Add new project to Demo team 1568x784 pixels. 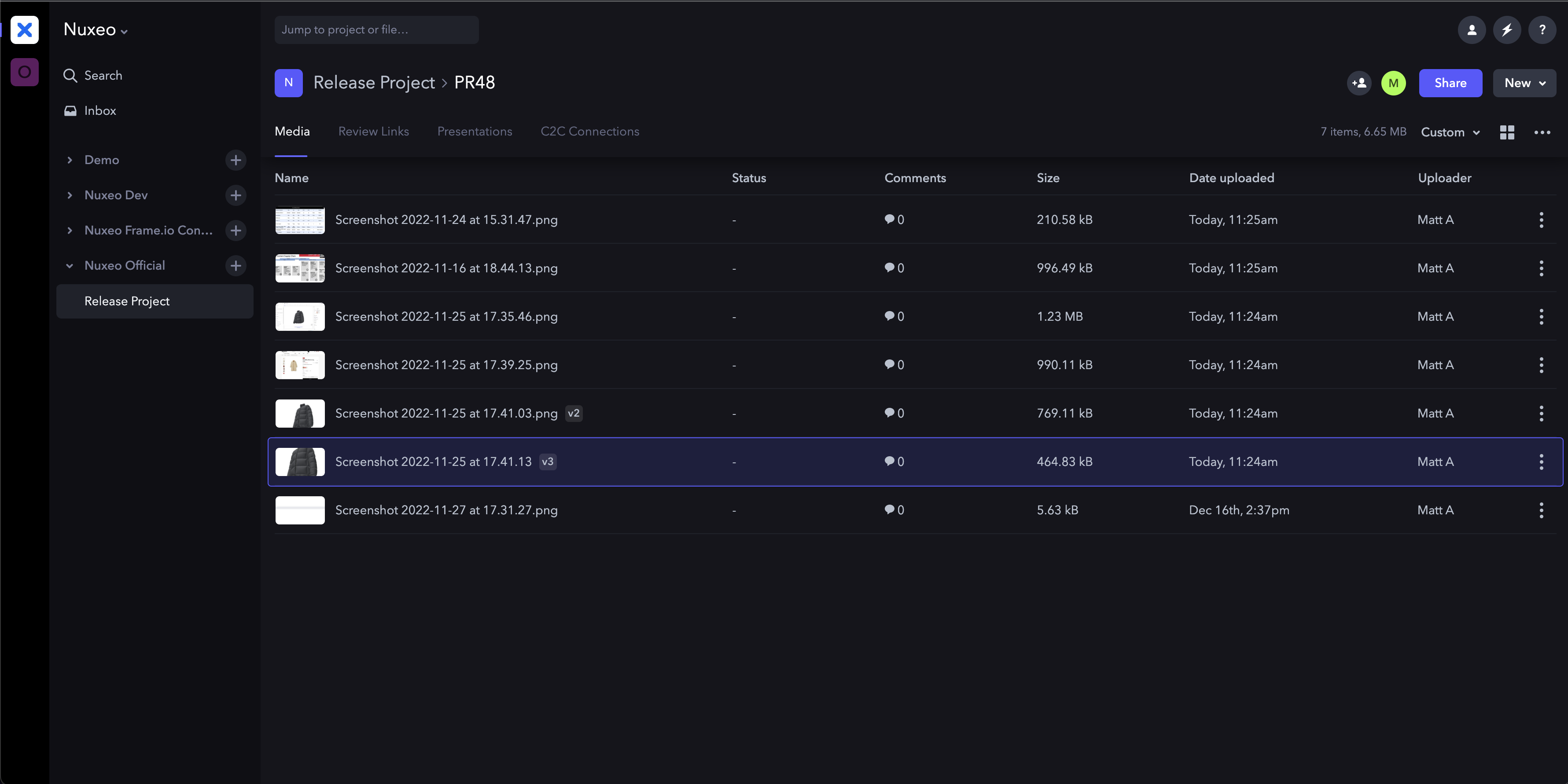[x=236, y=160]
